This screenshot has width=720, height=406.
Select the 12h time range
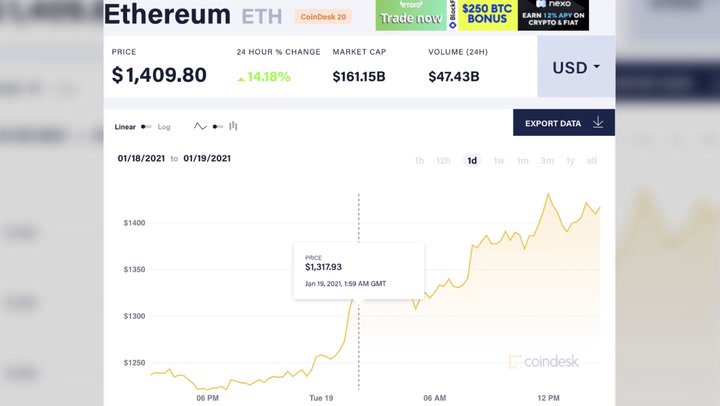pos(443,161)
